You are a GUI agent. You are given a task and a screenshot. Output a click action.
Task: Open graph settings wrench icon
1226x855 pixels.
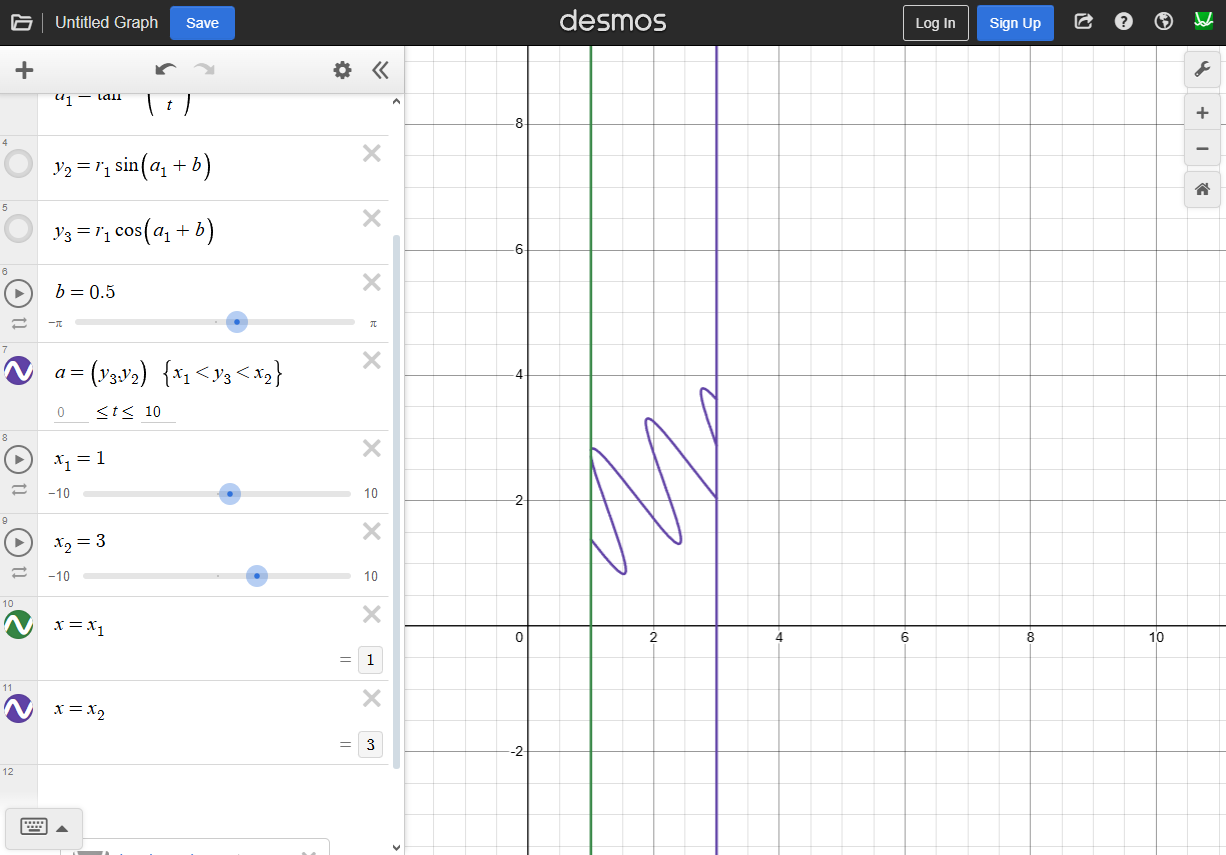1202,70
